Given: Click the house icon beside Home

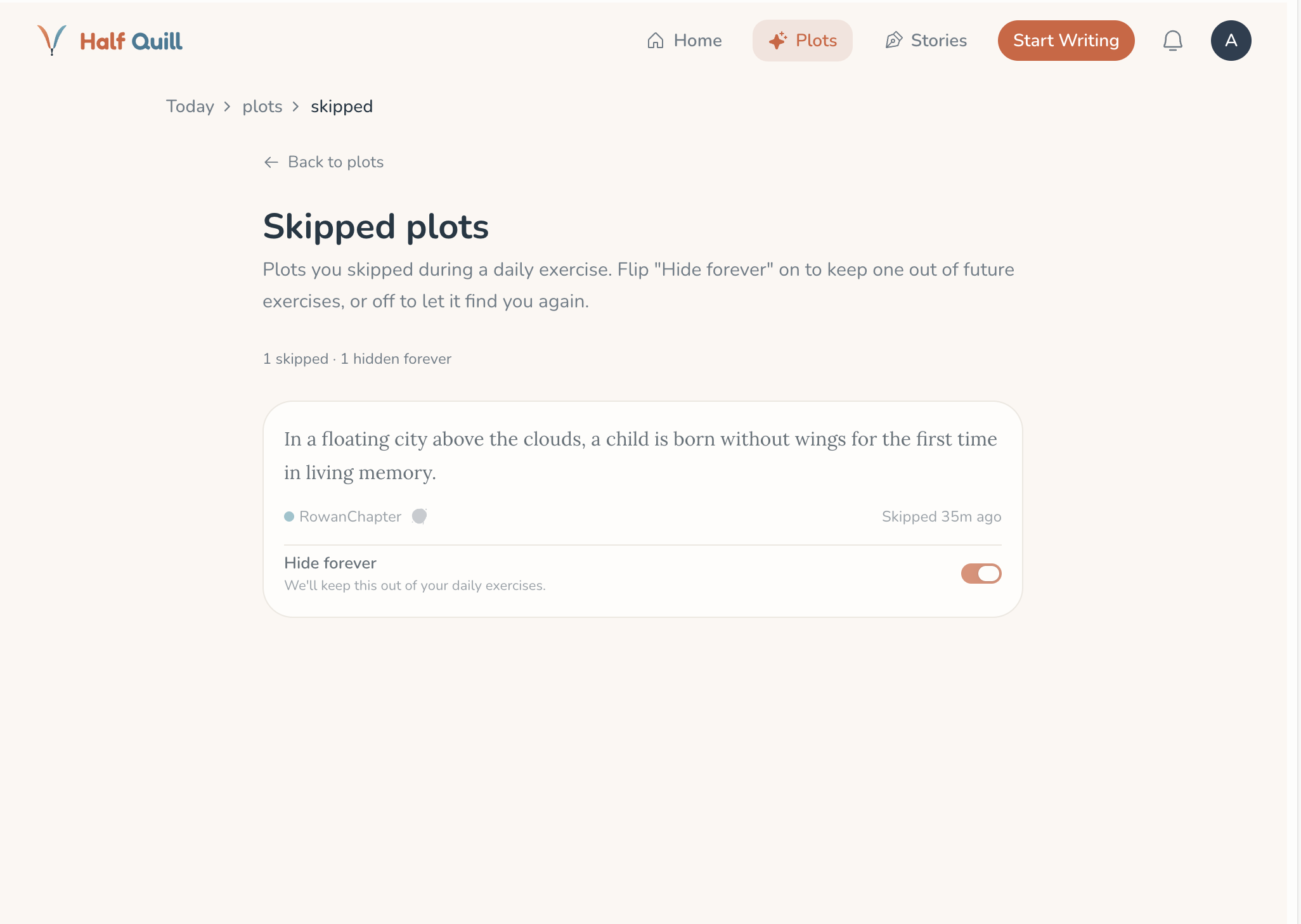Looking at the screenshot, I should pos(655,41).
